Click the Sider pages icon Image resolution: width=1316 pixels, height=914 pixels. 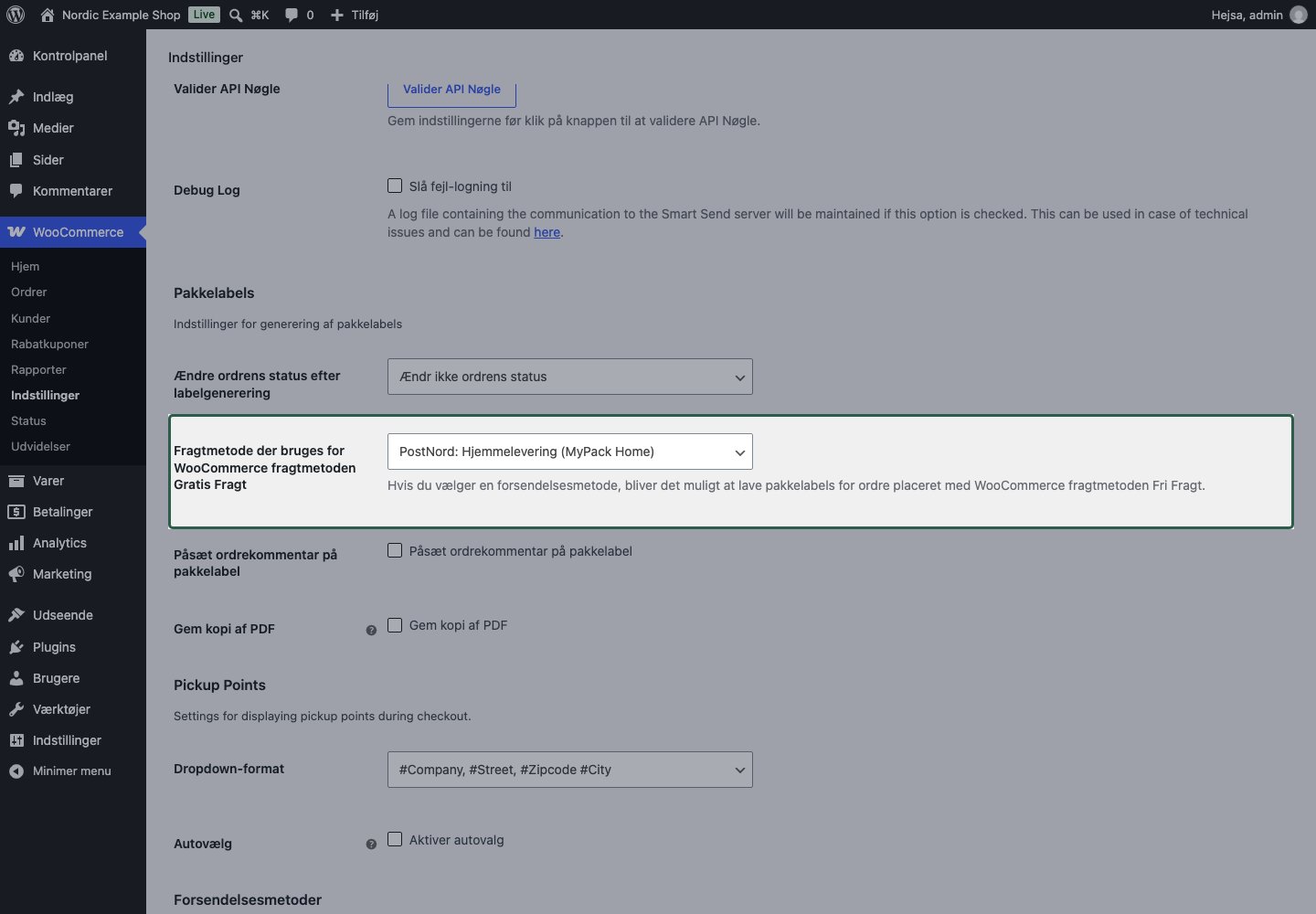pyautogui.click(x=16, y=160)
